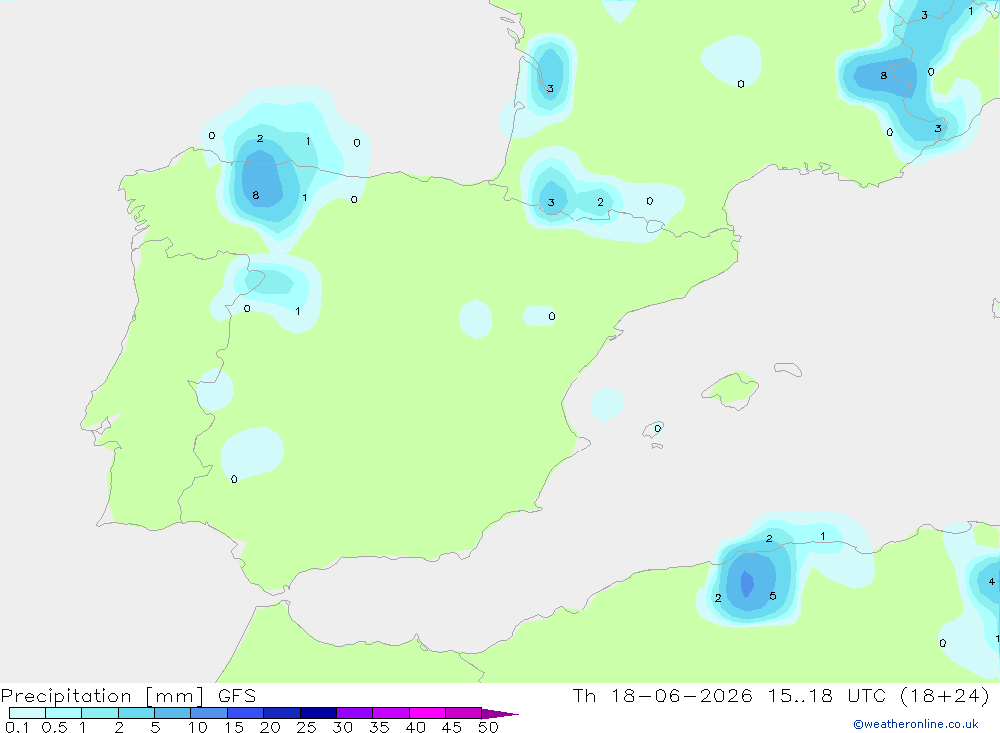Select the 30–35 mm violet legend box
Screen dimensions: 1000x733
coord(354,713)
